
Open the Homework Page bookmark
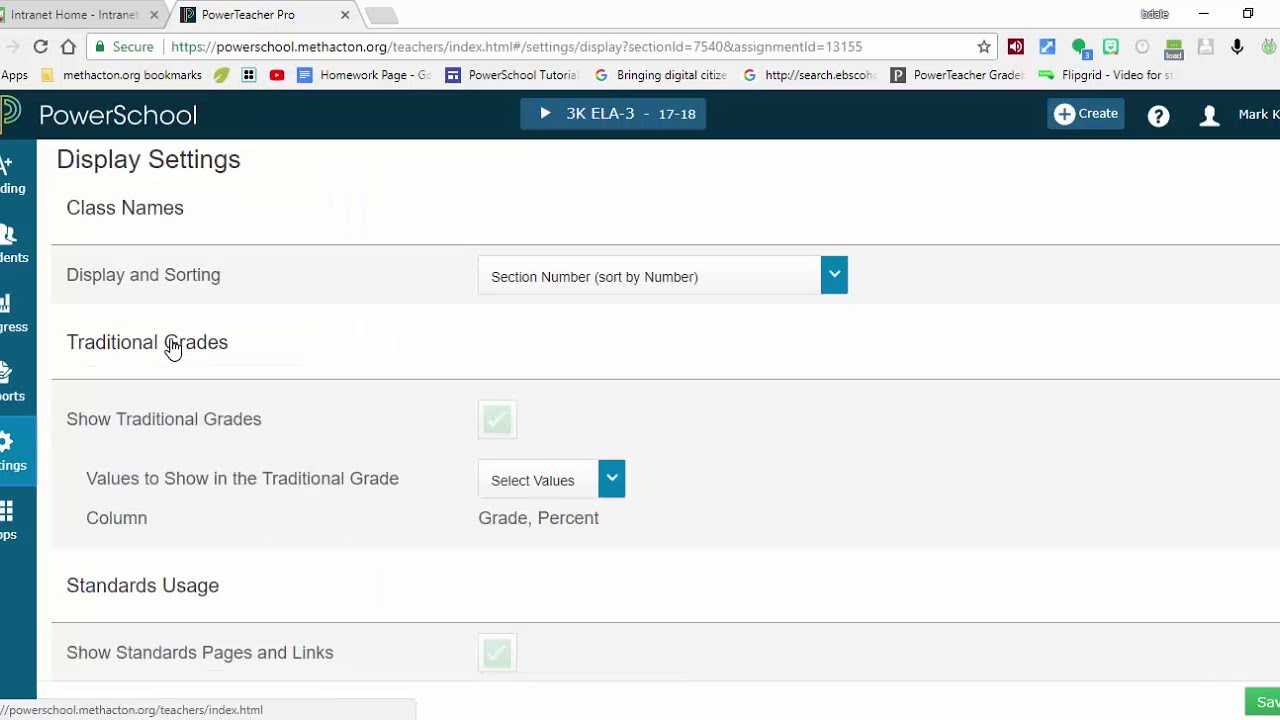tap(364, 75)
